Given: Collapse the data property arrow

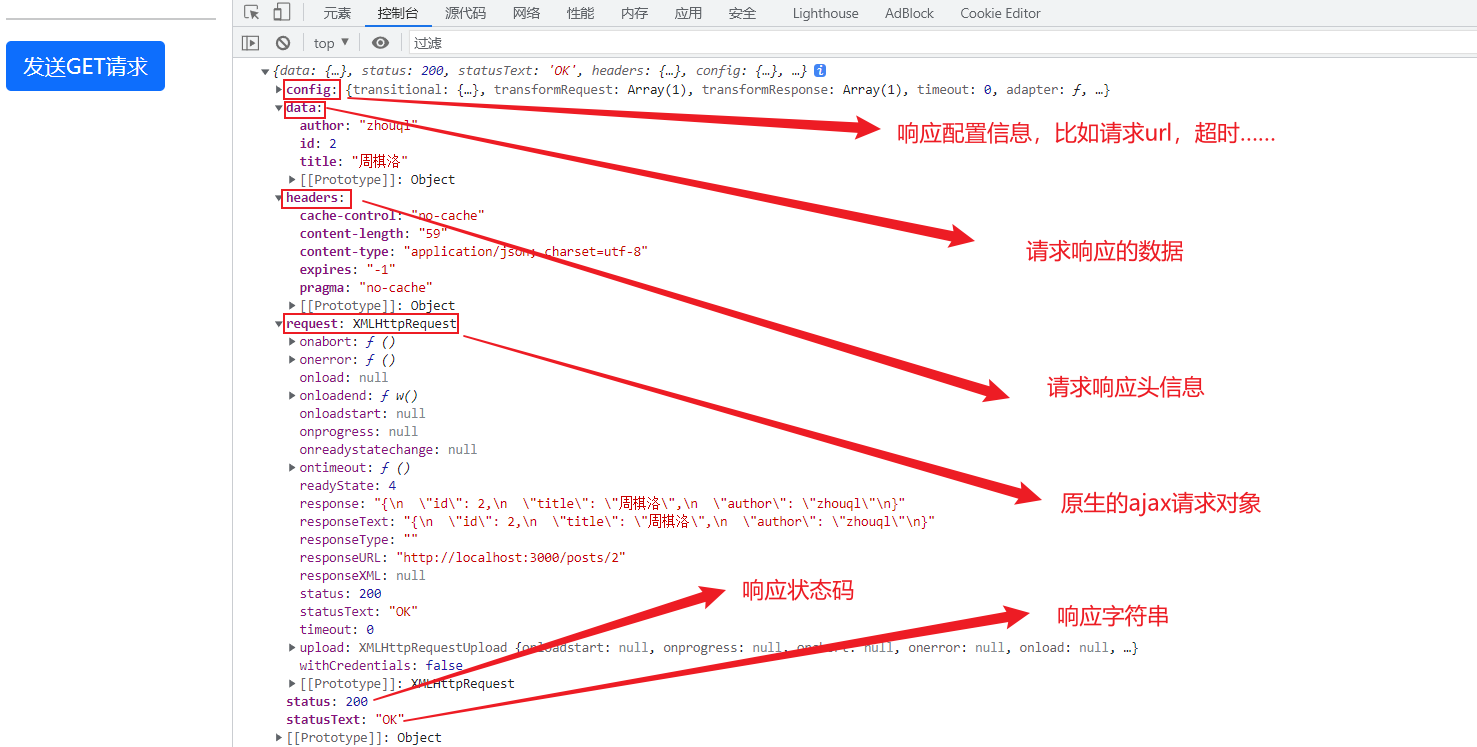Looking at the screenshot, I should click(x=279, y=108).
